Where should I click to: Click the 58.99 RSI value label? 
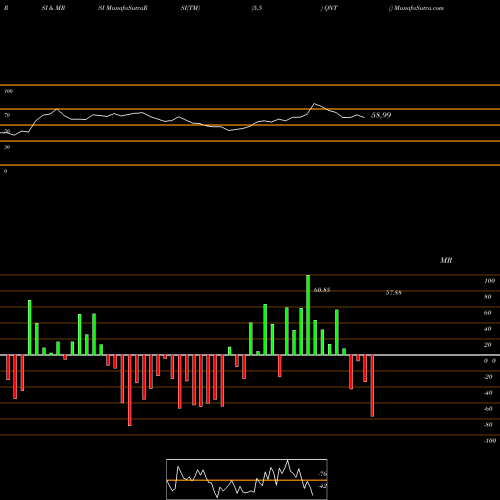point(381,115)
